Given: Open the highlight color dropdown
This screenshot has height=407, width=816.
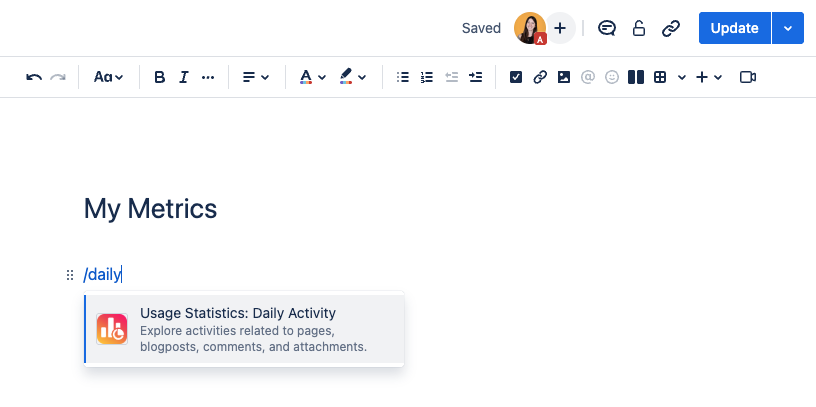Looking at the screenshot, I should pos(352,77).
